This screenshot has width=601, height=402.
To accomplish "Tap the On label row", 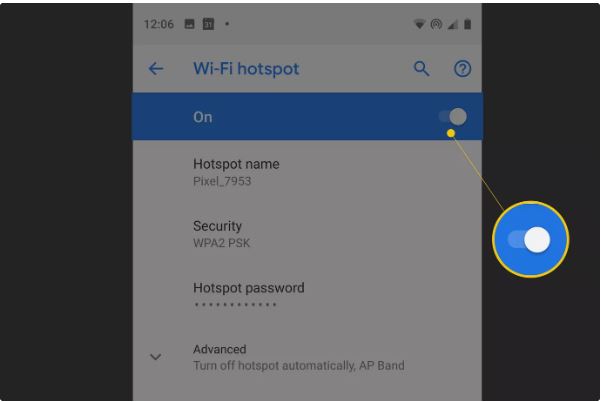I will click(x=307, y=116).
